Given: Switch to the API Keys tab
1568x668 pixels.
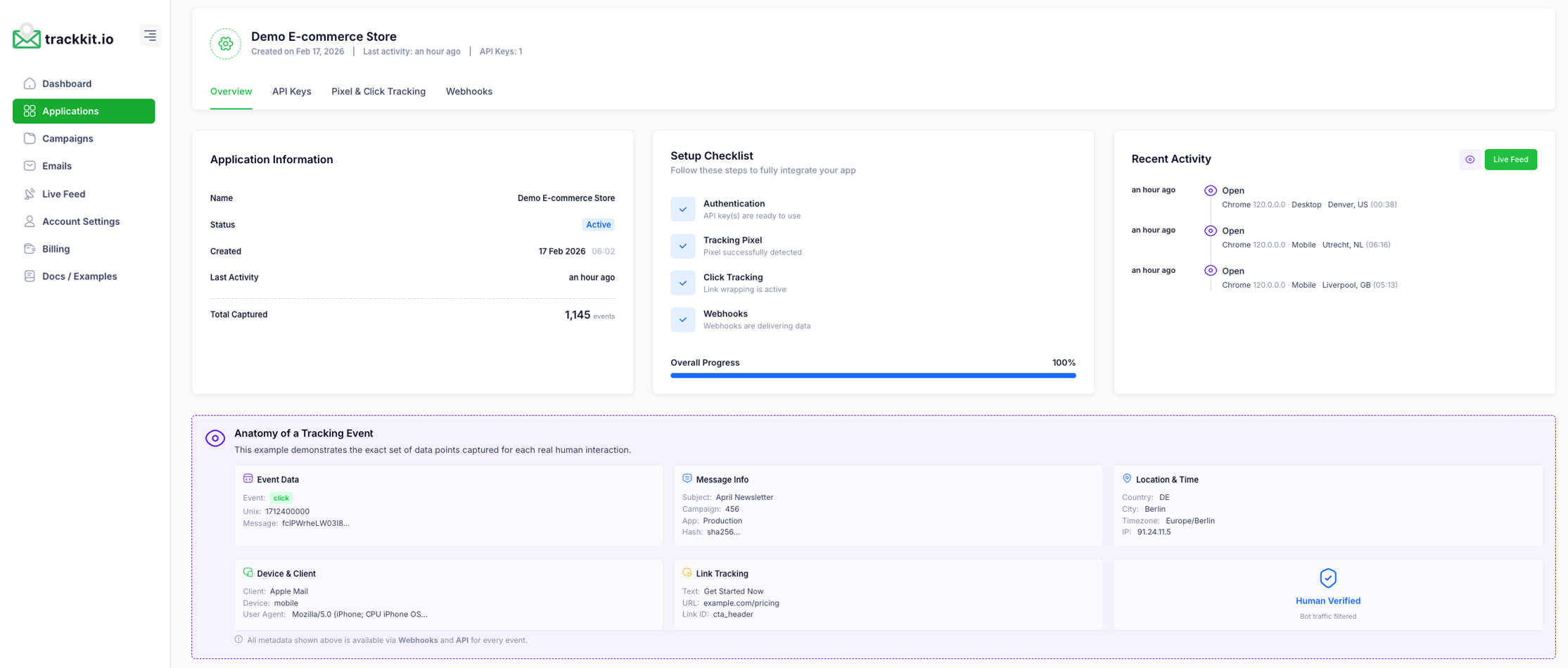Looking at the screenshot, I should pyautogui.click(x=291, y=91).
